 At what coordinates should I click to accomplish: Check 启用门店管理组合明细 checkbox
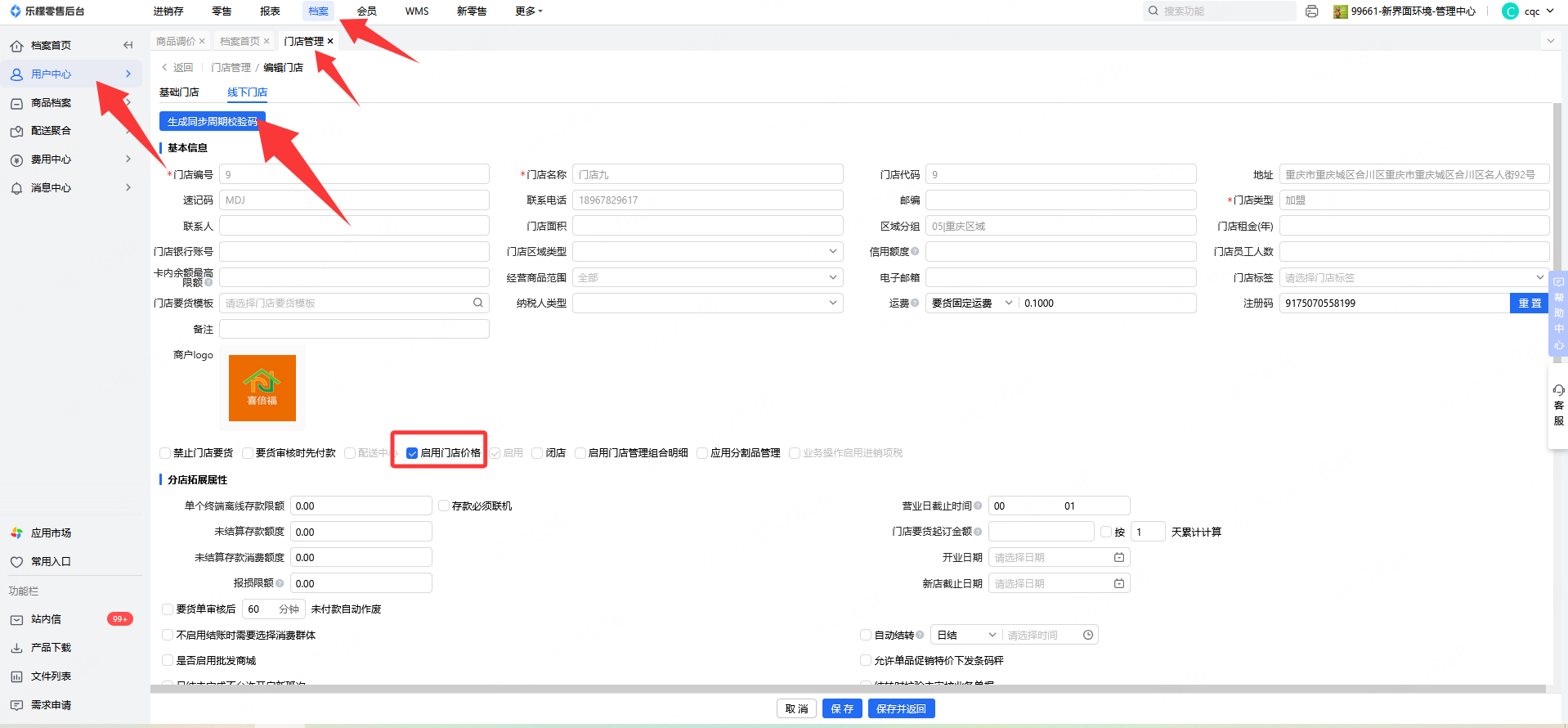(580, 453)
